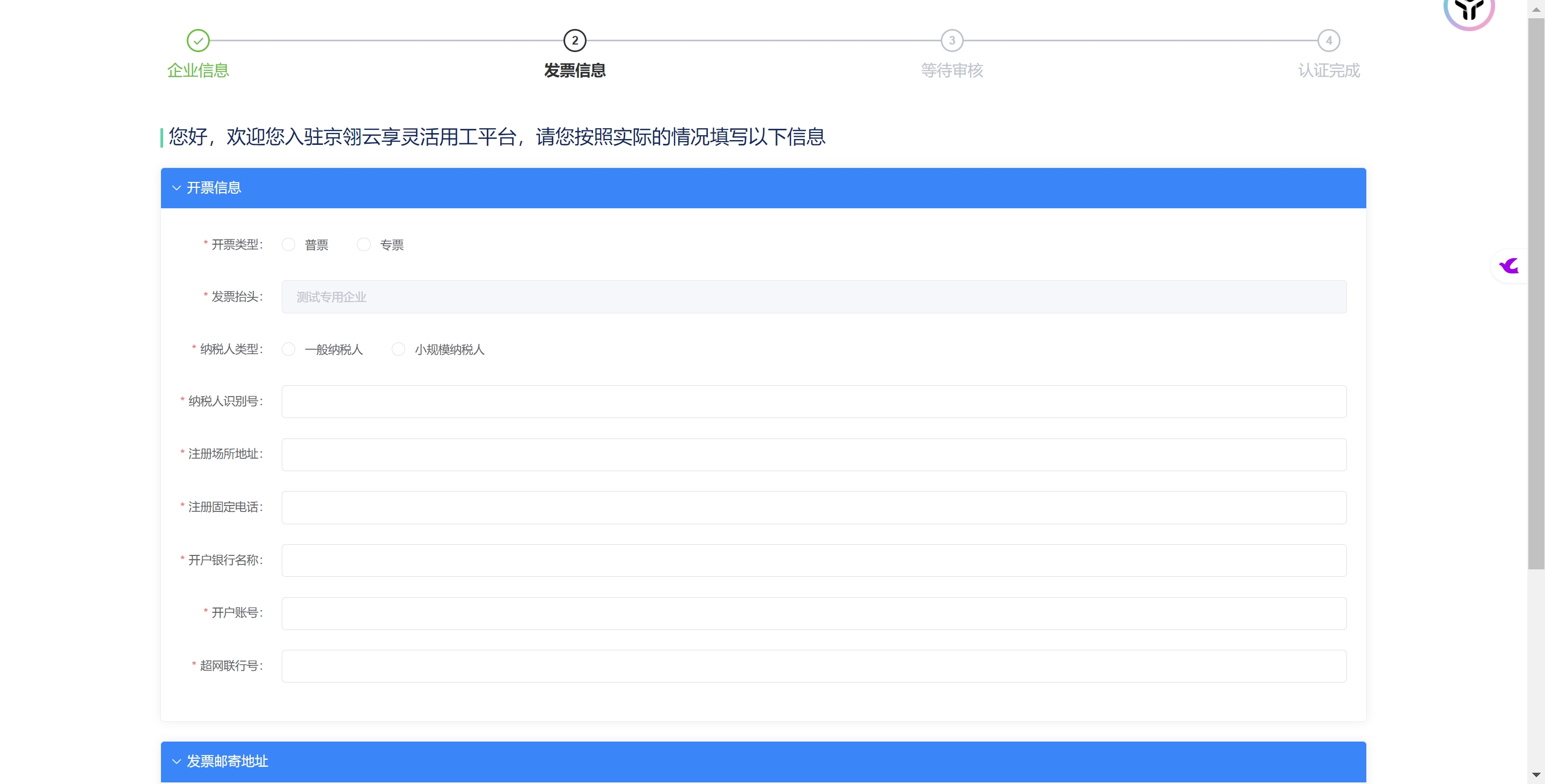
Task: Click step 4 circle icon for 认证完成
Action: 1329,41
